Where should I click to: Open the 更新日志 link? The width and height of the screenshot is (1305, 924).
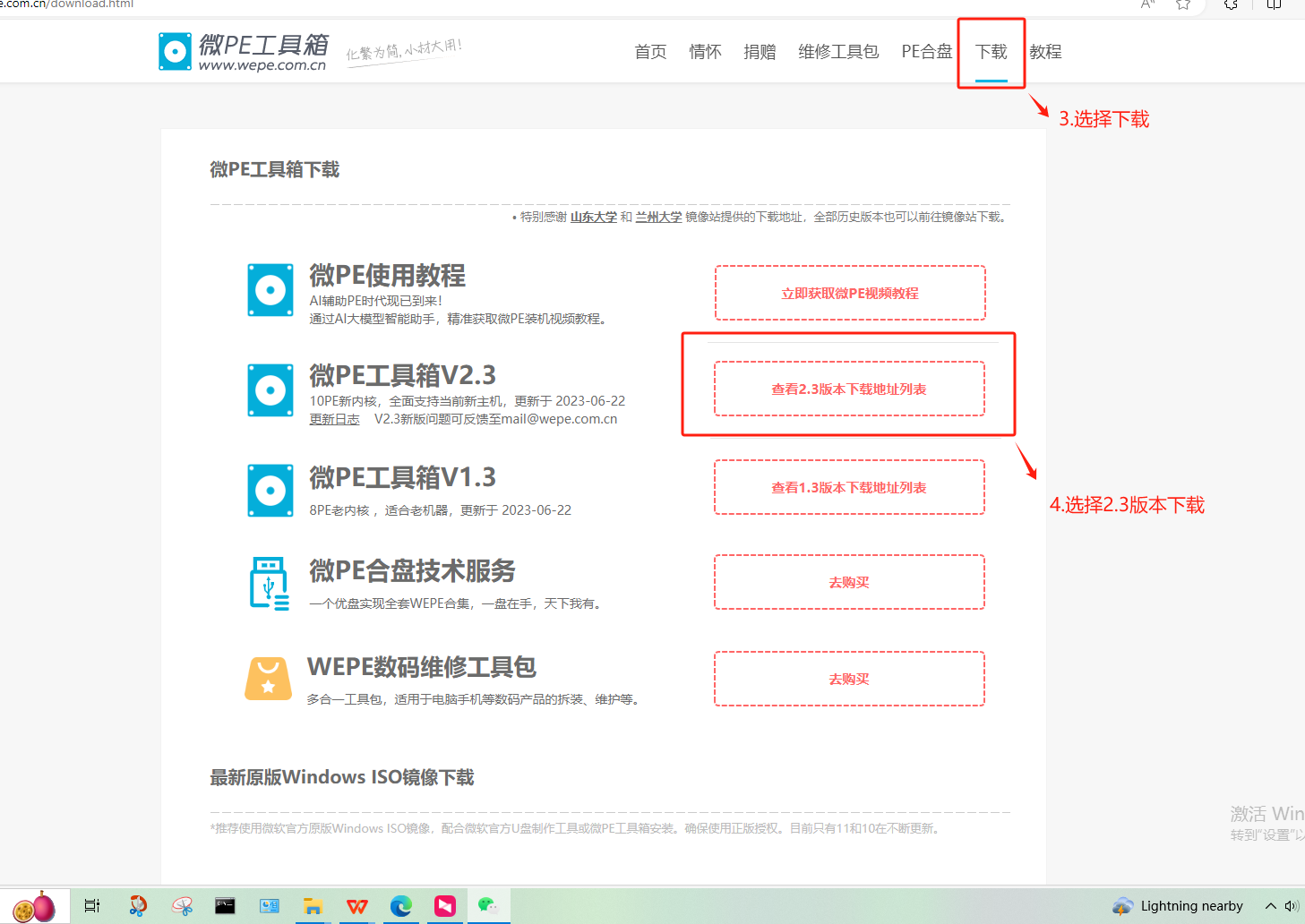pos(334,419)
